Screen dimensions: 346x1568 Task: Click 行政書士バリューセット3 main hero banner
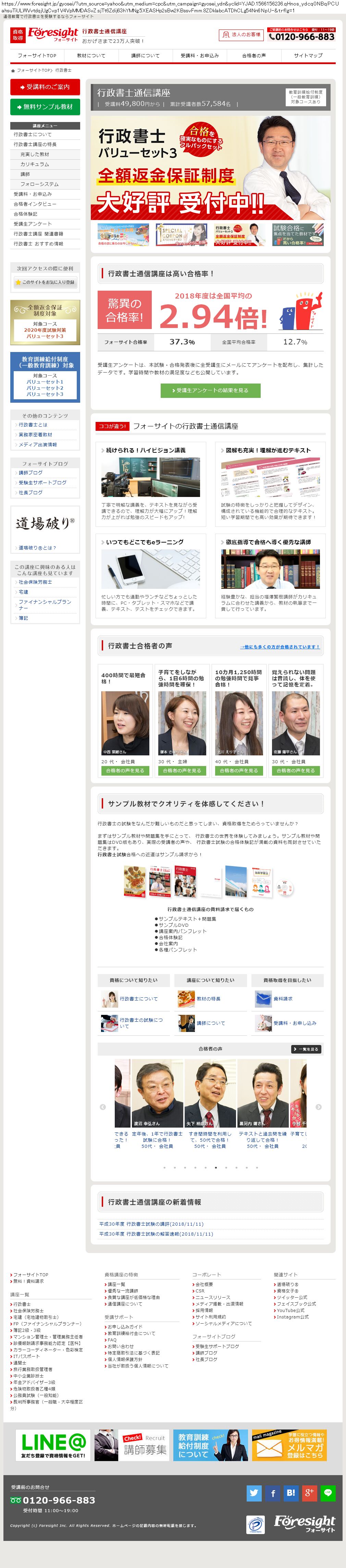pyautogui.click(x=210, y=167)
